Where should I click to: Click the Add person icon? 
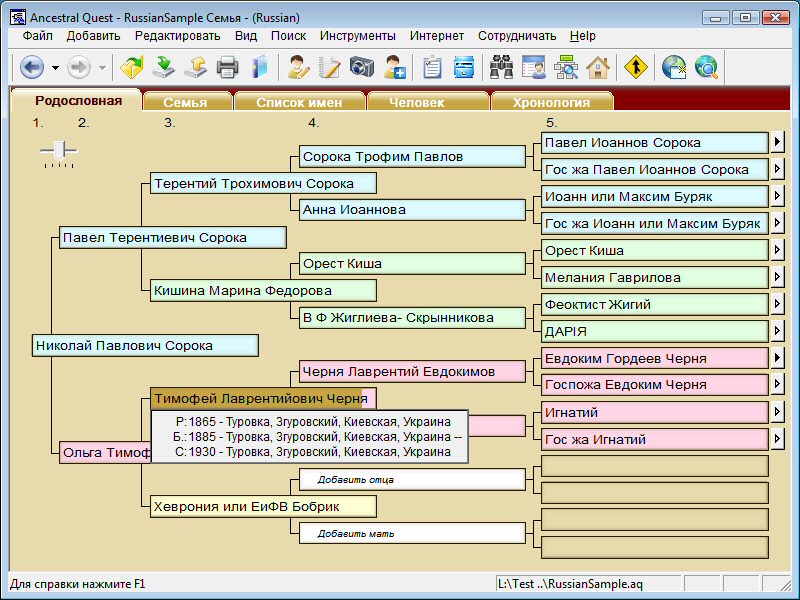click(x=394, y=68)
